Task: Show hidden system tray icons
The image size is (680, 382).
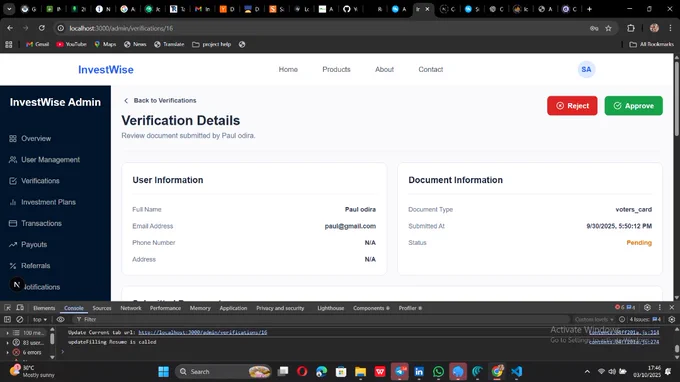Action: point(587,372)
